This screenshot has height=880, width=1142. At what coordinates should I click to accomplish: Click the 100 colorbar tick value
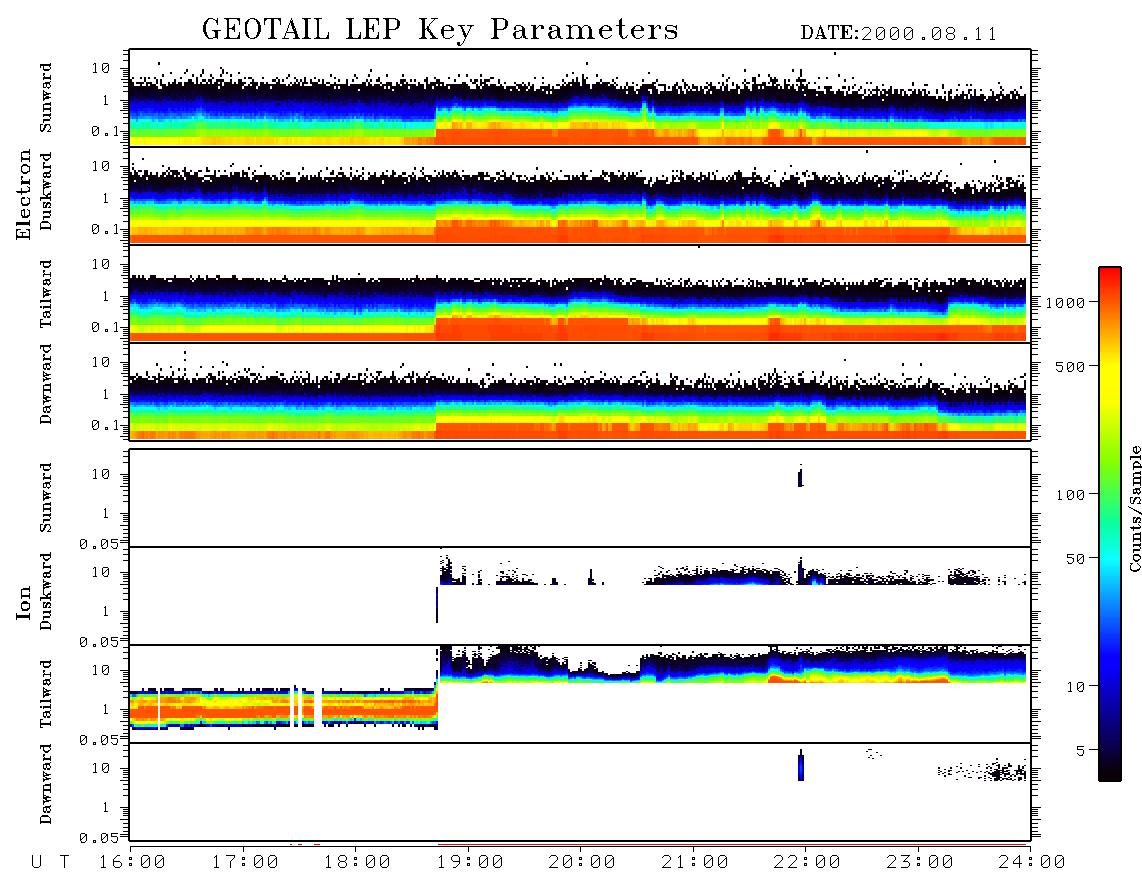[x=1071, y=495]
